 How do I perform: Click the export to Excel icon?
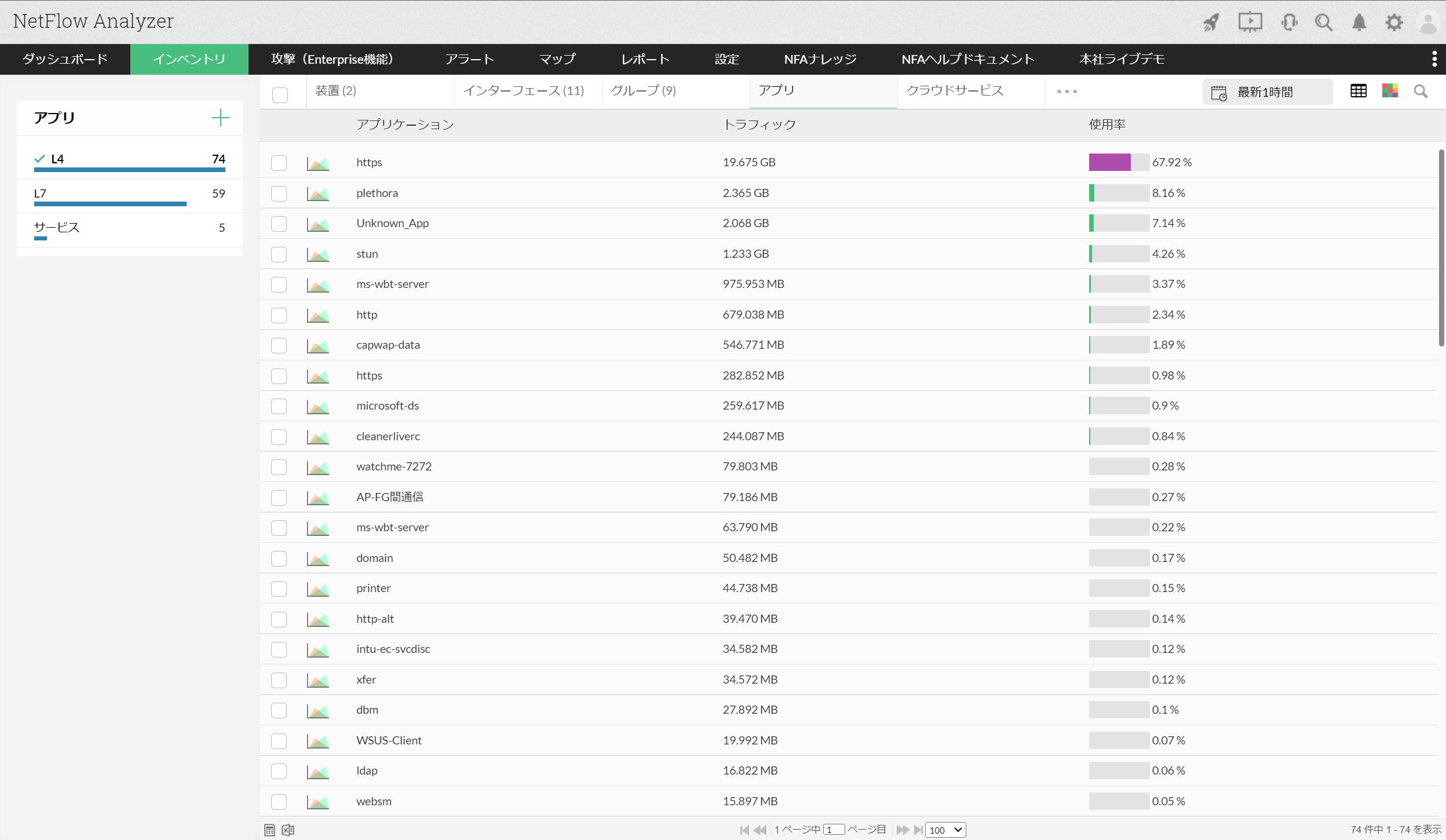288,830
